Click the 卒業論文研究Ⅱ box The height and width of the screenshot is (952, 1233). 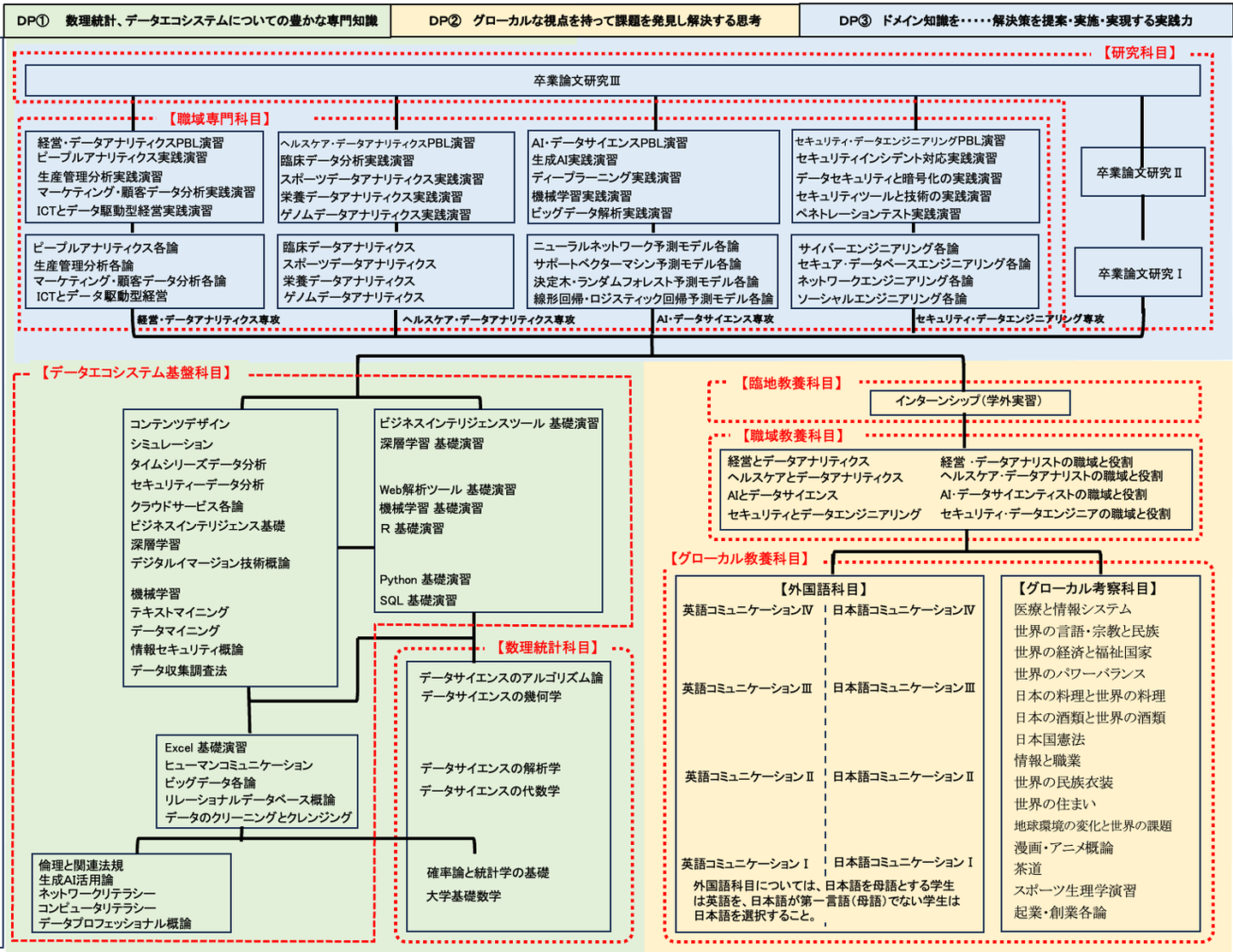click(1141, 173)
